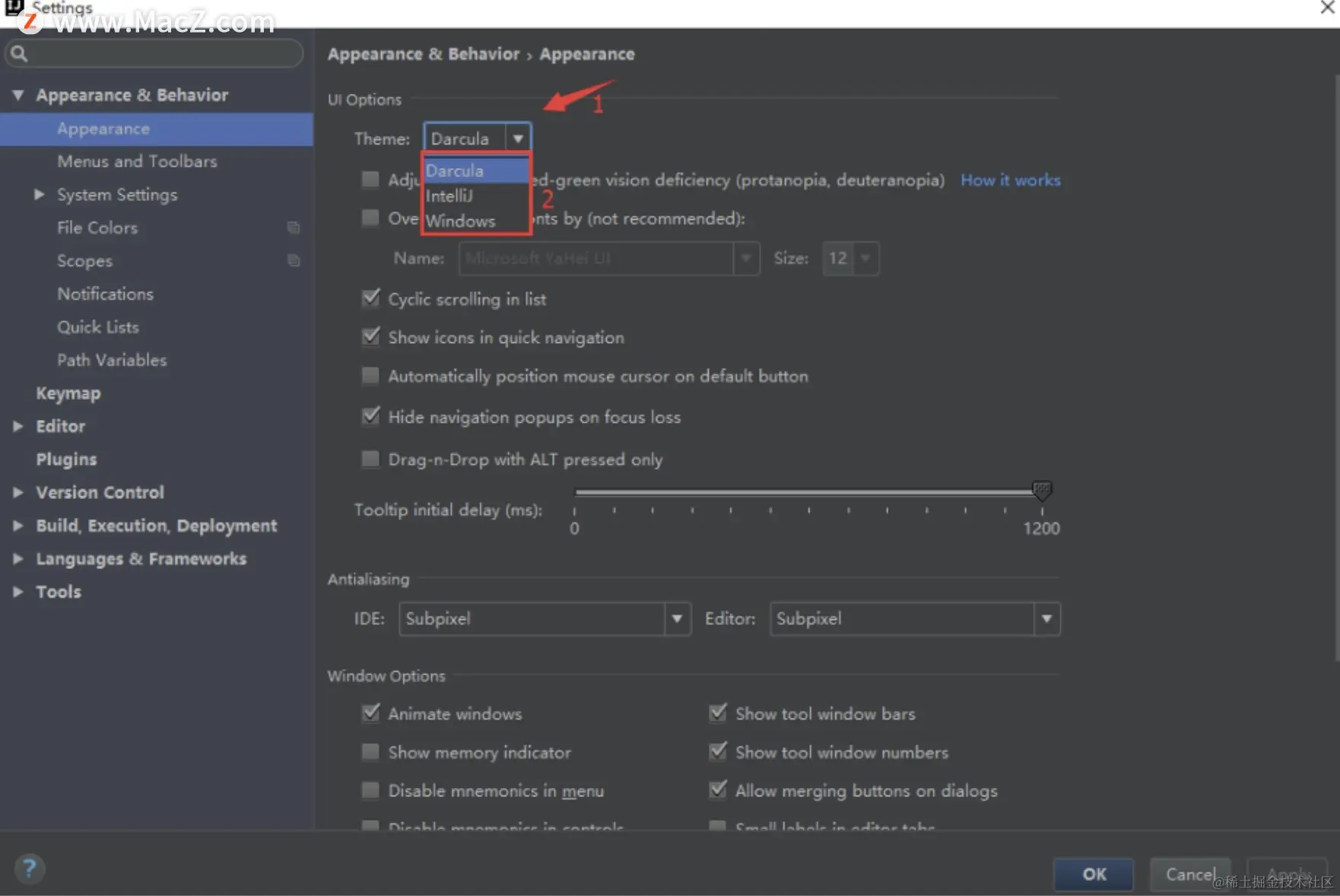Open Scopes settings page

84,261
